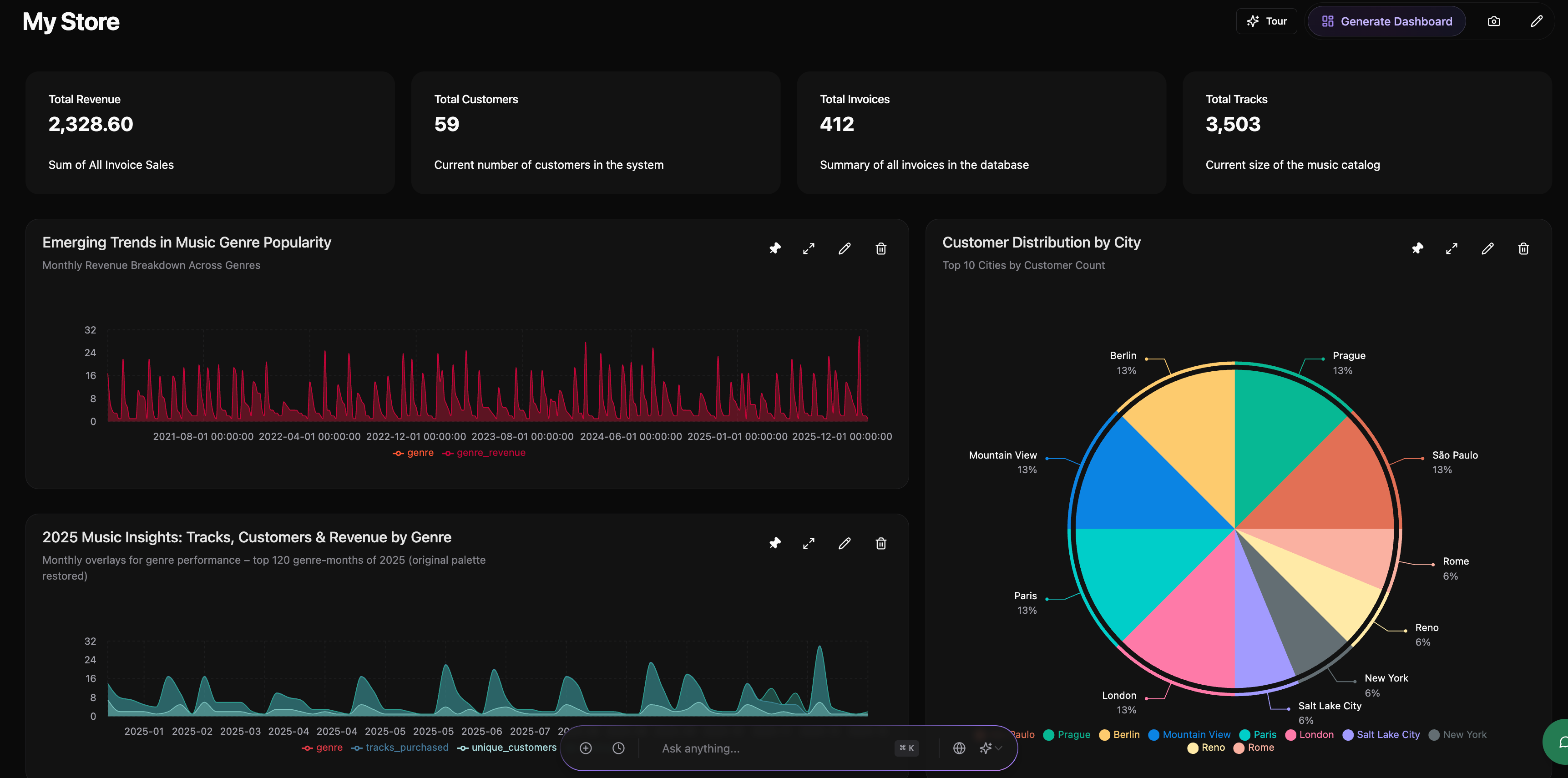Toggle London in the pie chart legend

click(x=1309, y=735)
